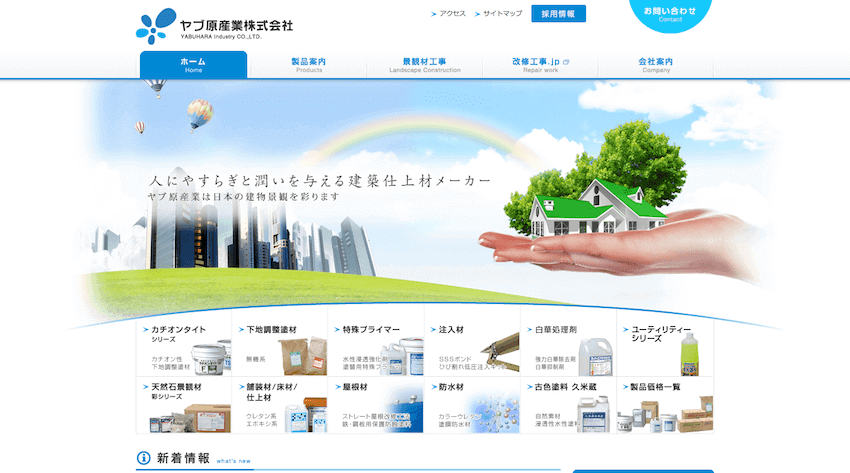Open 会社案内 Company tab
Image resolution: width=850 pixels, height=473 pixels.
[x=656, y=65]
